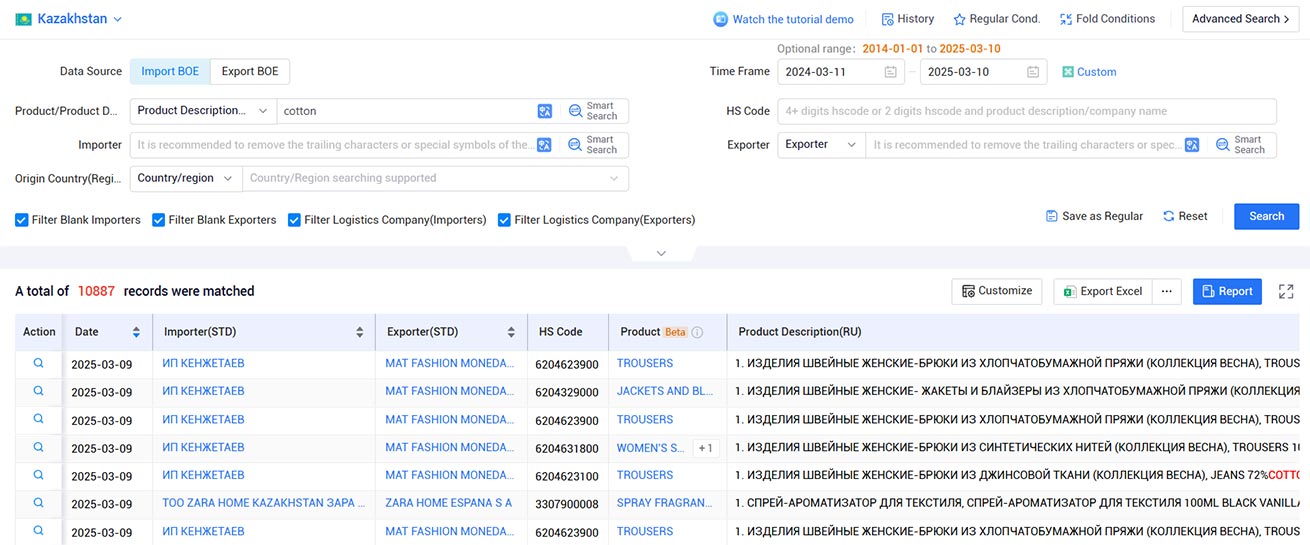This screenshot has height=545, width=1310.
Task: Open start date picker 2024-03-11
Action: pos(840,72)
